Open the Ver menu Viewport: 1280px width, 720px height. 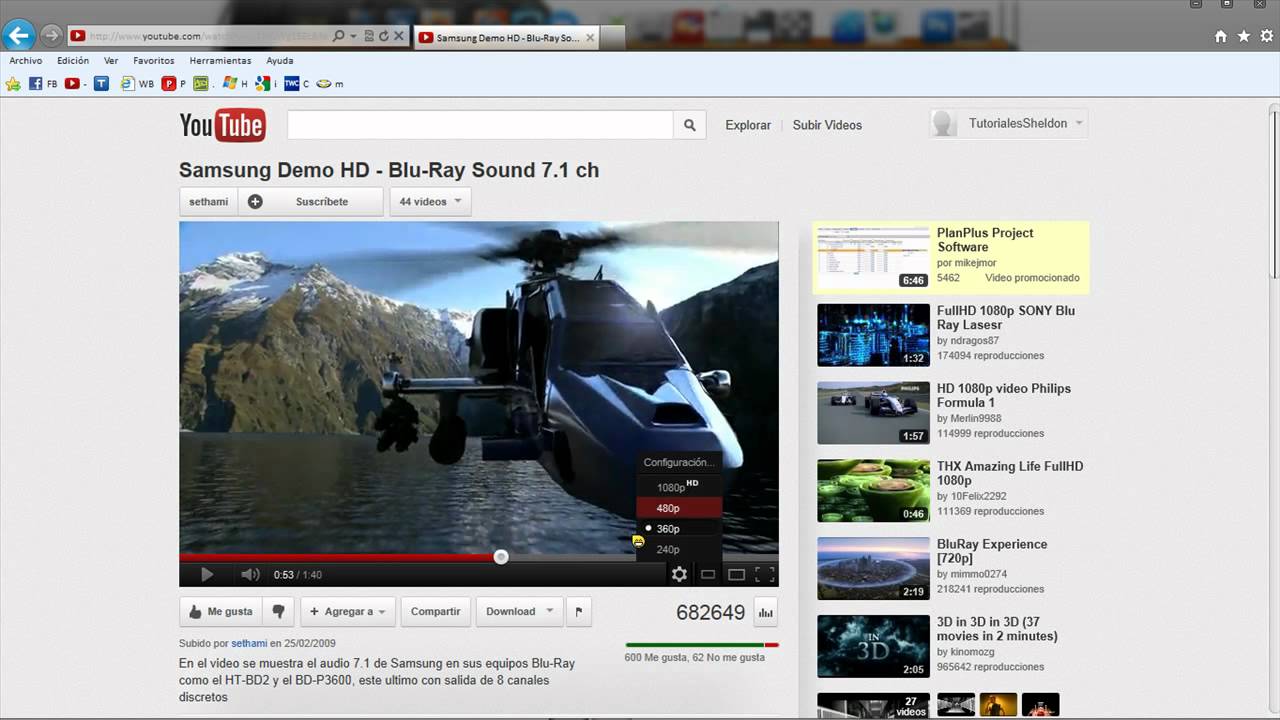(x=111, y=60)
